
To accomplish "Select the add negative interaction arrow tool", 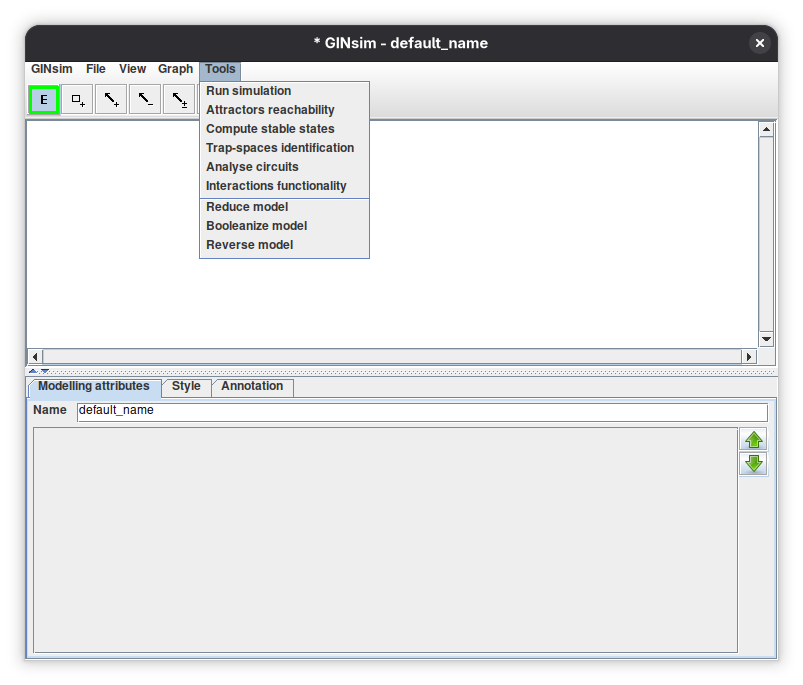I will click(145, 99).
